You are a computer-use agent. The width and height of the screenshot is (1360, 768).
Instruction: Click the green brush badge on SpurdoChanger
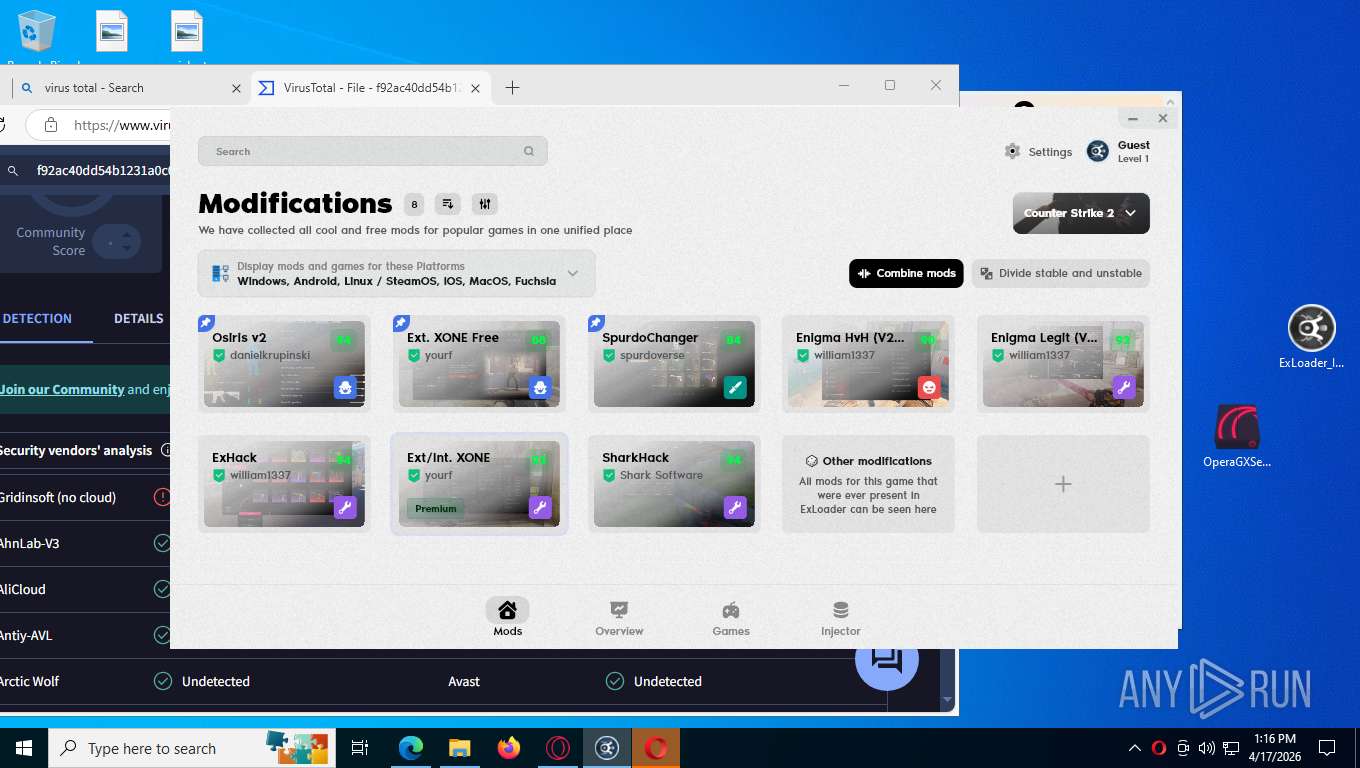[x=735, y=388]
